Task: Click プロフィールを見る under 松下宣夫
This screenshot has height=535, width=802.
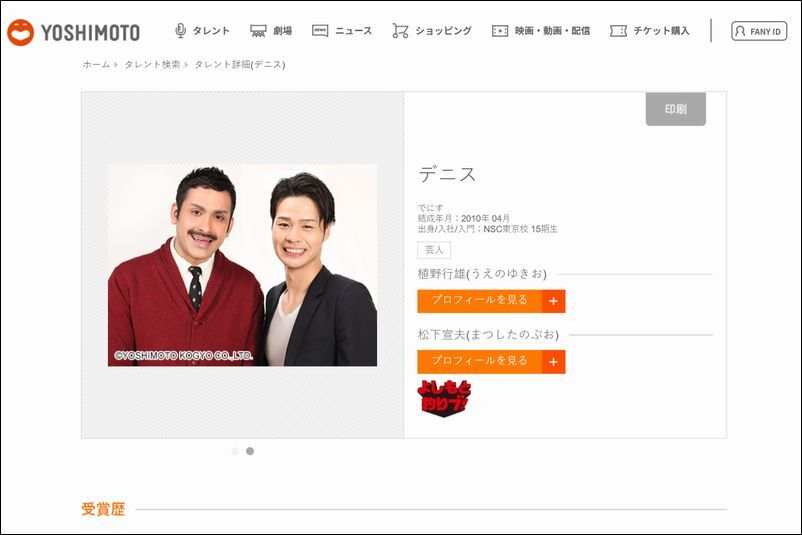Action: point(479,361)
